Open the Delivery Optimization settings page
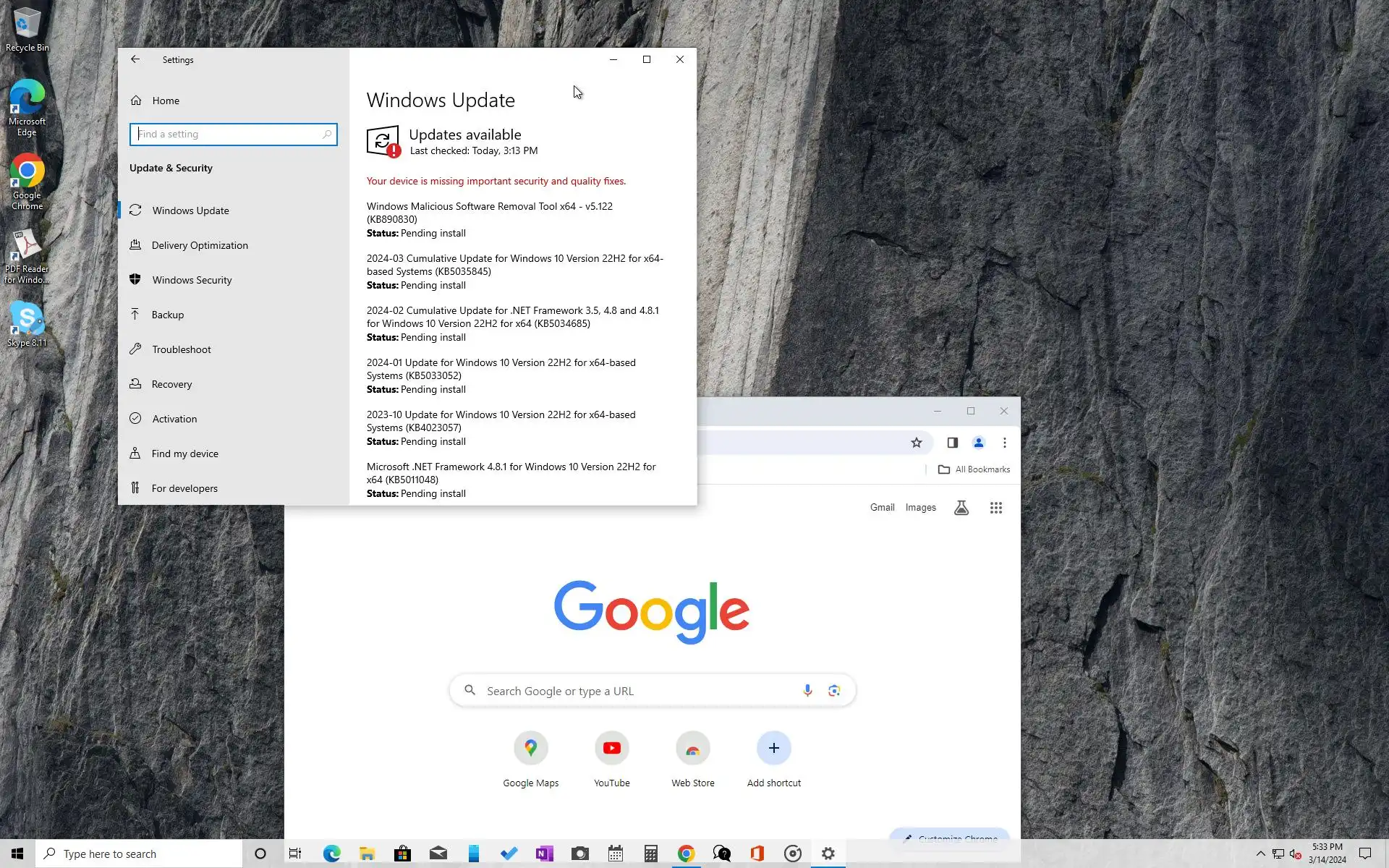The width and height of the screenshot is (1389, 868). click(x=199, y=245)
